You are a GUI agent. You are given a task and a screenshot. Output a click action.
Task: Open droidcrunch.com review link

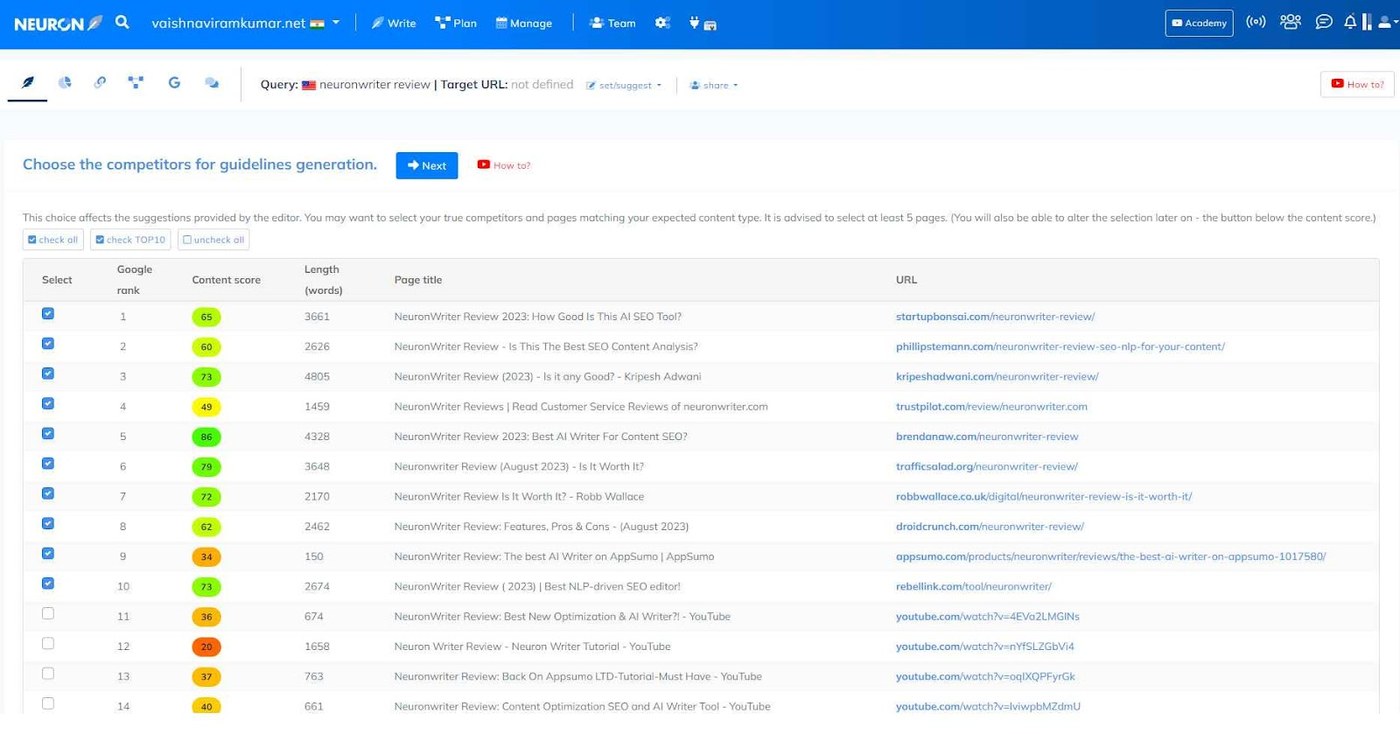[x=990, y=527]
